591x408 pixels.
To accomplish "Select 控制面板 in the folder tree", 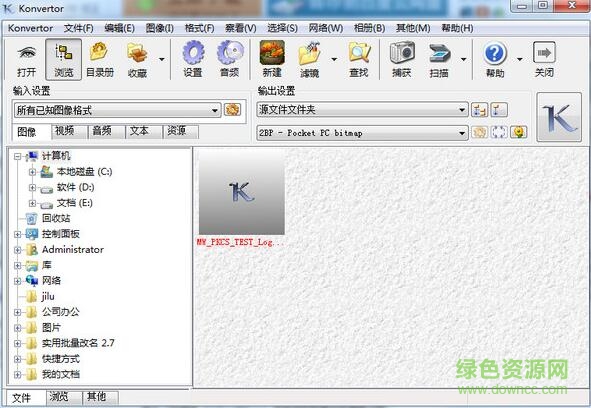I will click(x=61, y=234).
